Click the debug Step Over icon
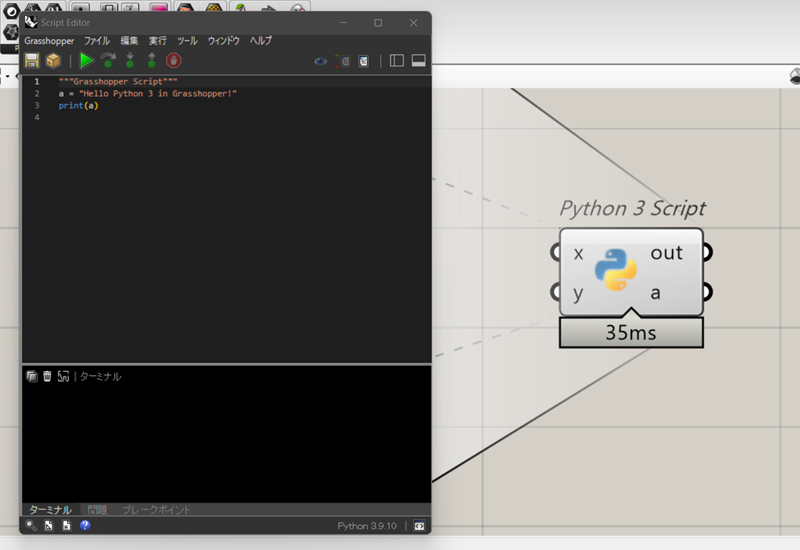 pos(108,61)
